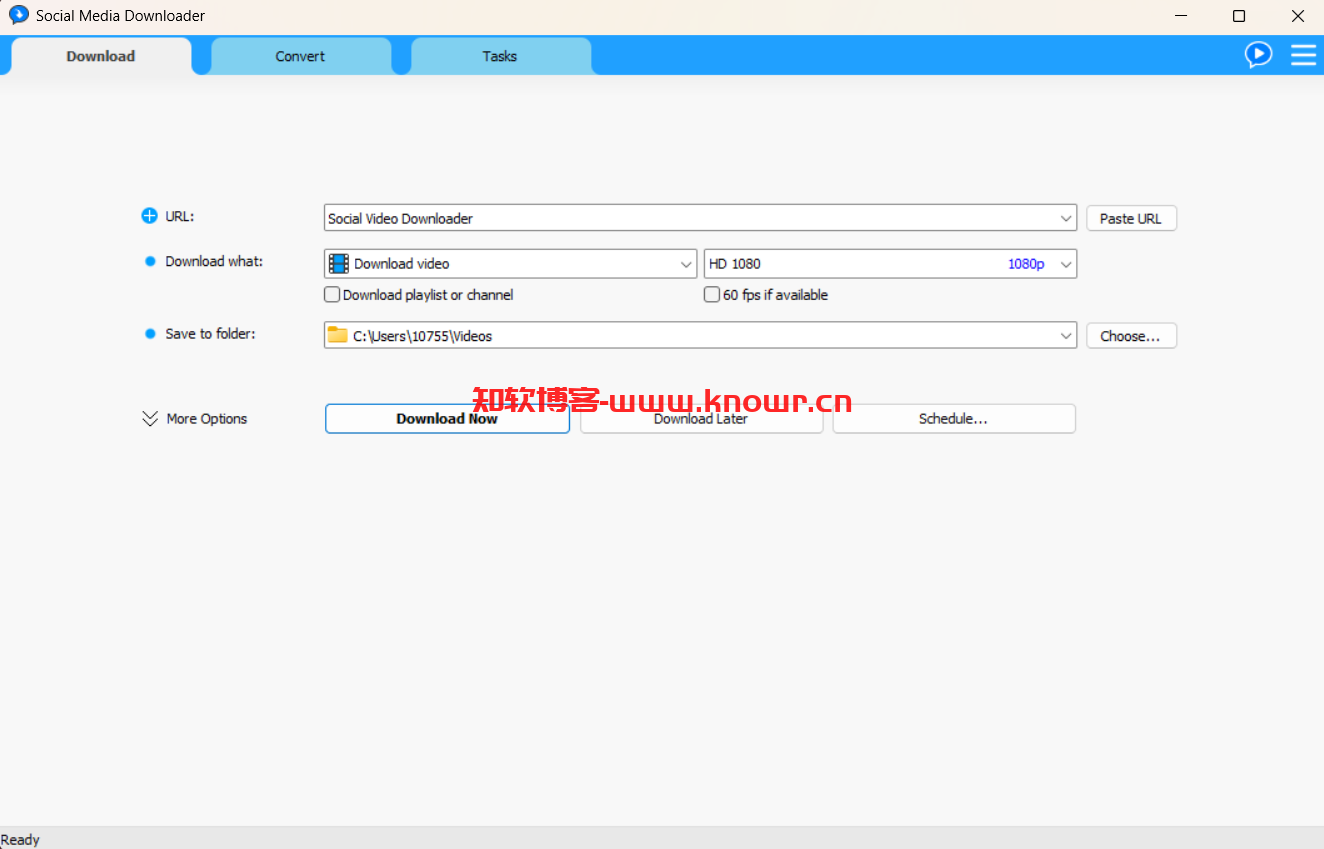Click the blue plus icon beside URL
Image resolution: width=1324 pixels, height=849 pixels.
150,216
